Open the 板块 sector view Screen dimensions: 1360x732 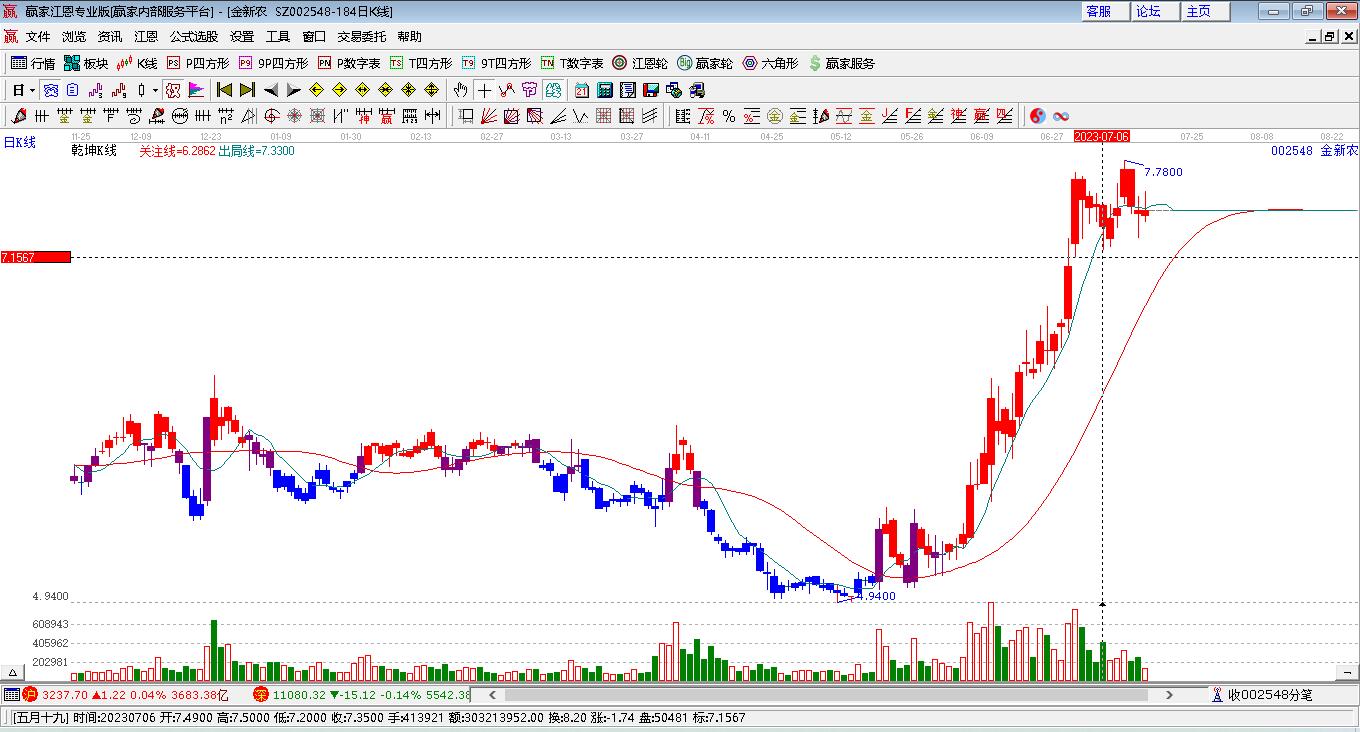coord(86,63)
